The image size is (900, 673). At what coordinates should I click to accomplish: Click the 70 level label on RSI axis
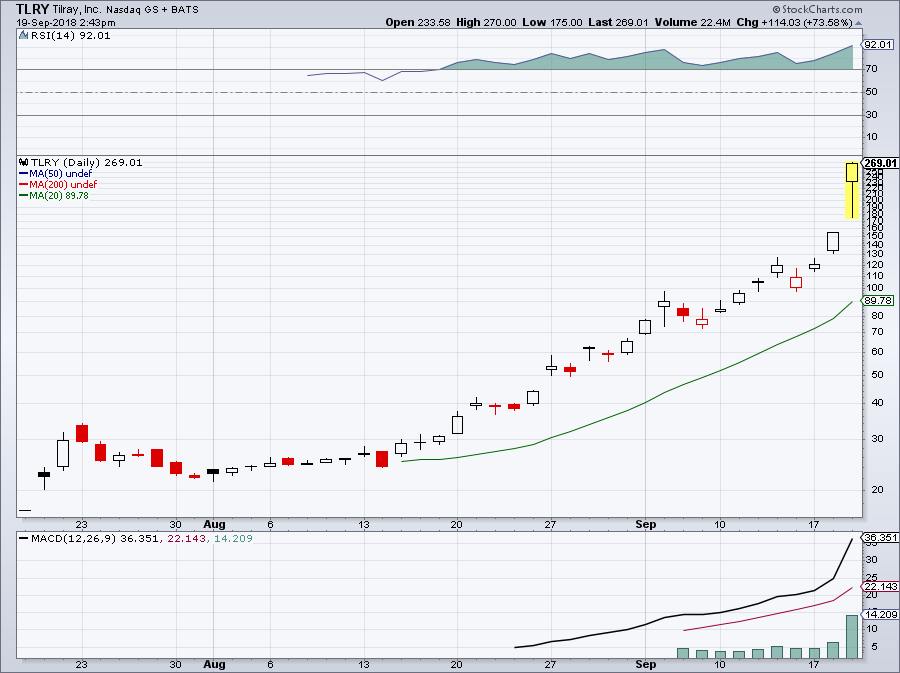(x=871, y=69)
